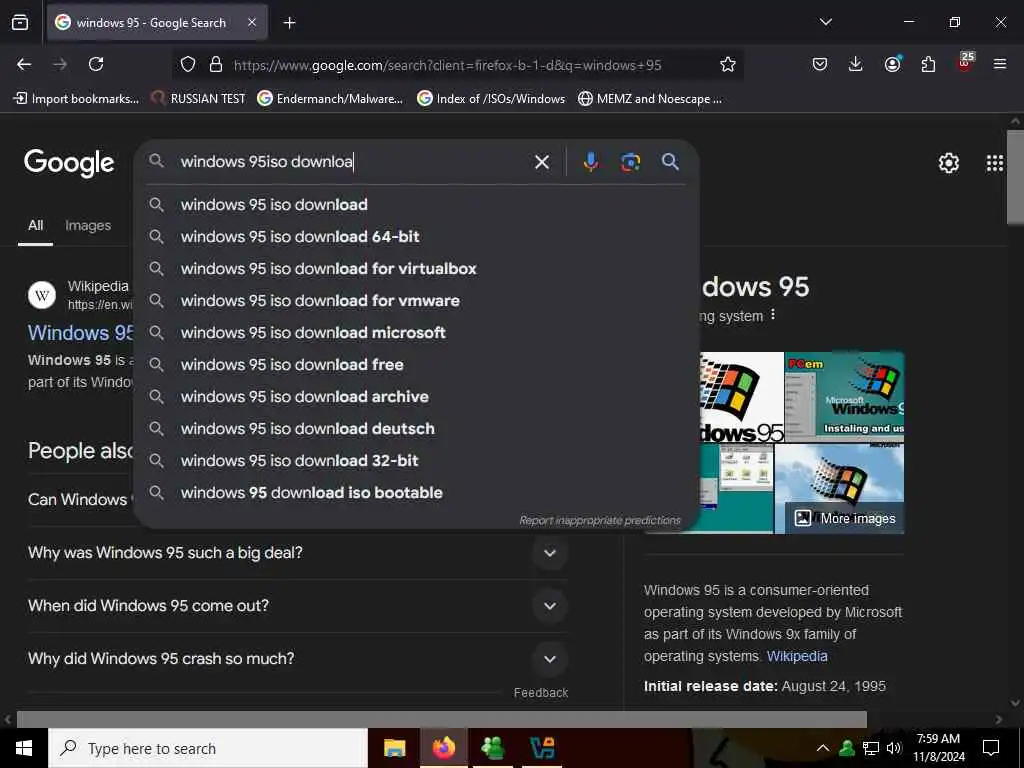Clear the search box with the X

541,162
